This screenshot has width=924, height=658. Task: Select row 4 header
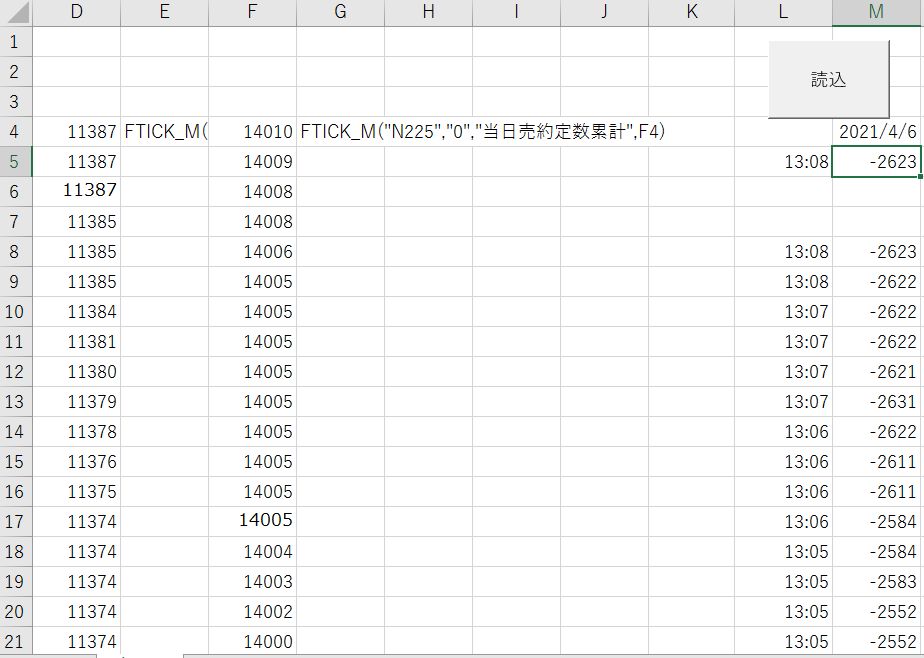pos(15,131)
